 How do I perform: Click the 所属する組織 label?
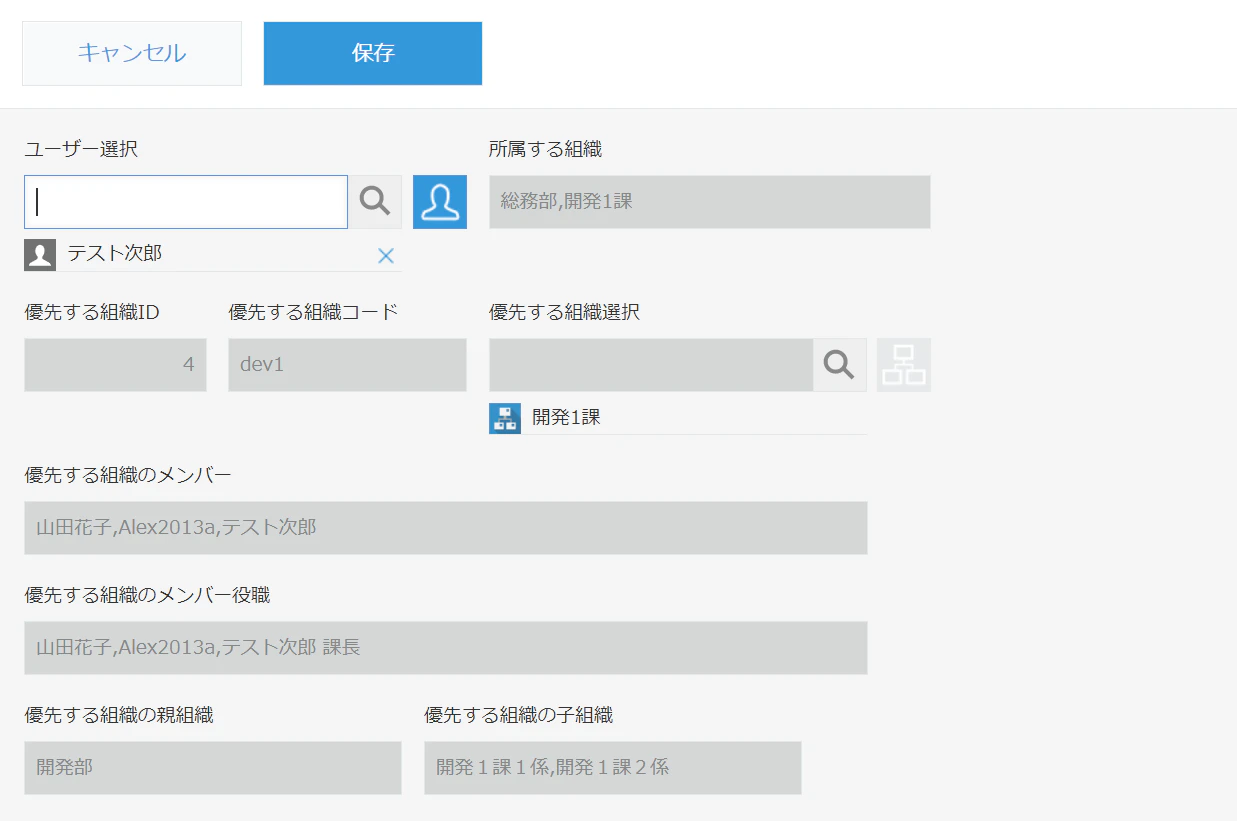(x=546, y=150)
